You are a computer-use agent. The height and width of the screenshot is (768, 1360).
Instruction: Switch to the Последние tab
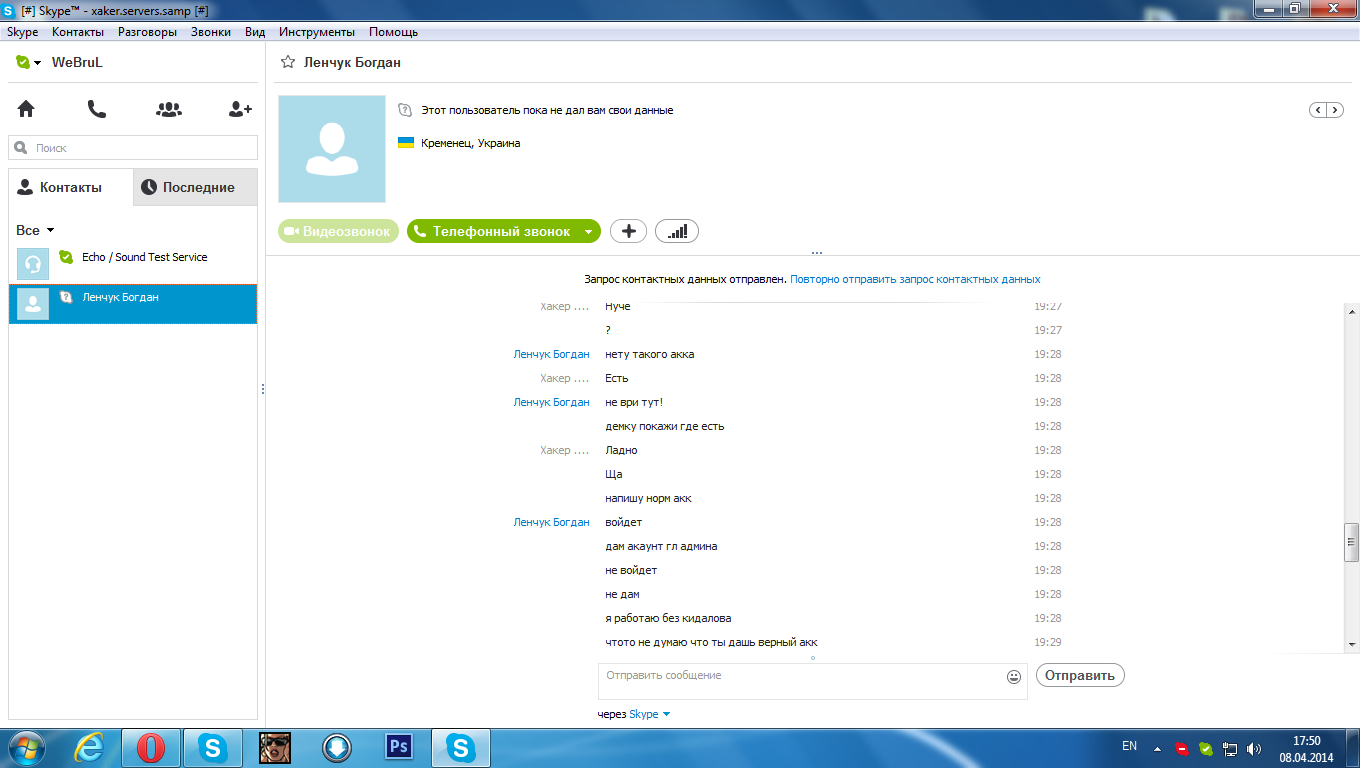click(195, 187)
